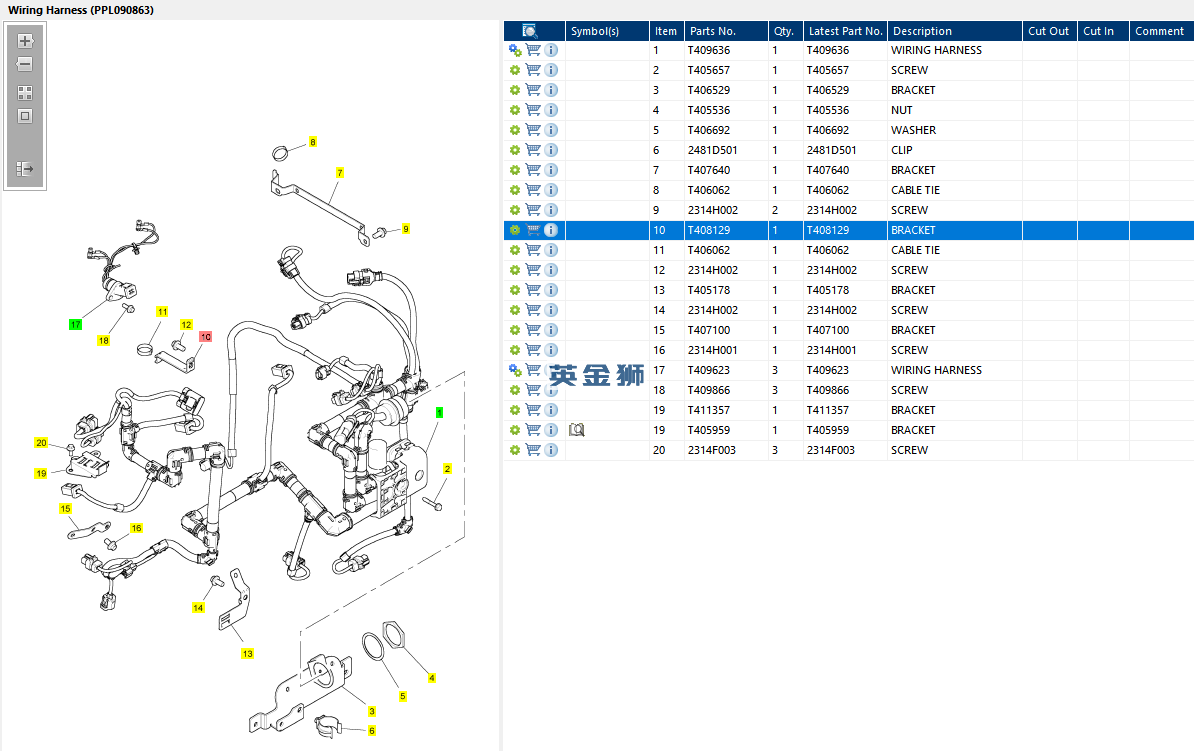Click the four-squares grid view icon

tap(25, 93)
